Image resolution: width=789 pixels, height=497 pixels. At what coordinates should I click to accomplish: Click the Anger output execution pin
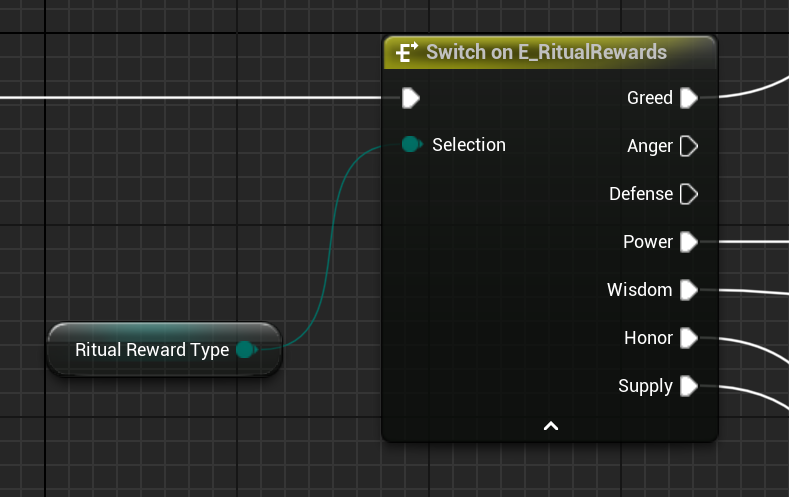(x=689, y=146)
